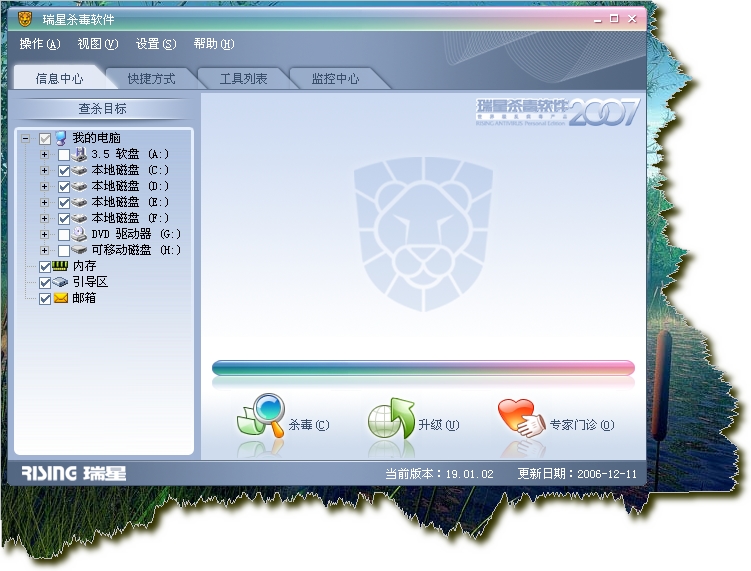This screenshot has height=571, width=751.
Task: Uncheck the local disk F: checkbox
Action: [x=64, y=219]
